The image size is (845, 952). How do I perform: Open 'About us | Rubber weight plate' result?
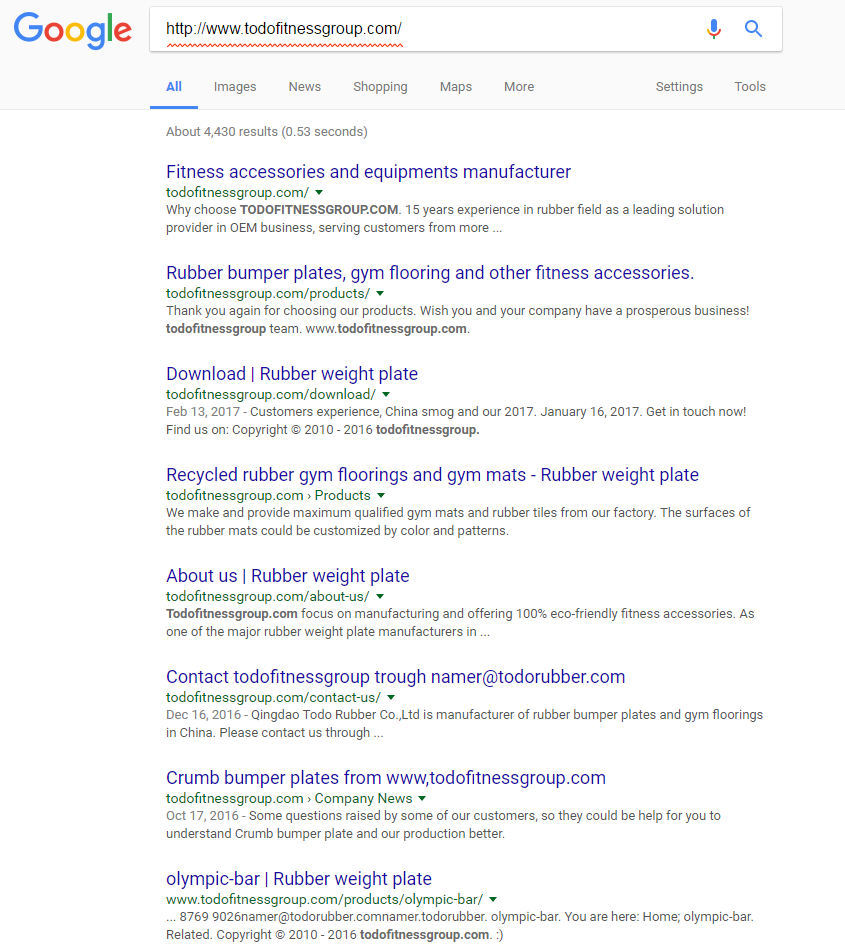(288, 576)
